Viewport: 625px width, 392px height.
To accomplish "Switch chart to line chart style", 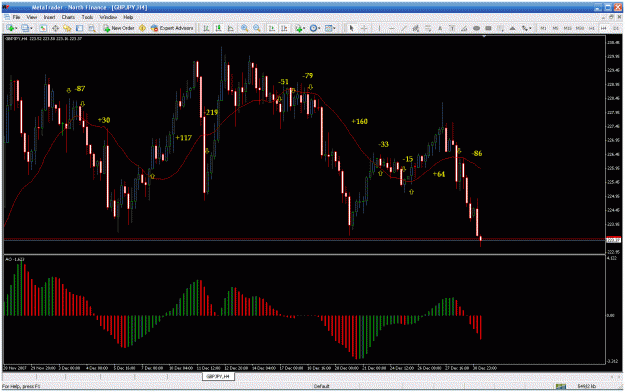I will [230, 28].
